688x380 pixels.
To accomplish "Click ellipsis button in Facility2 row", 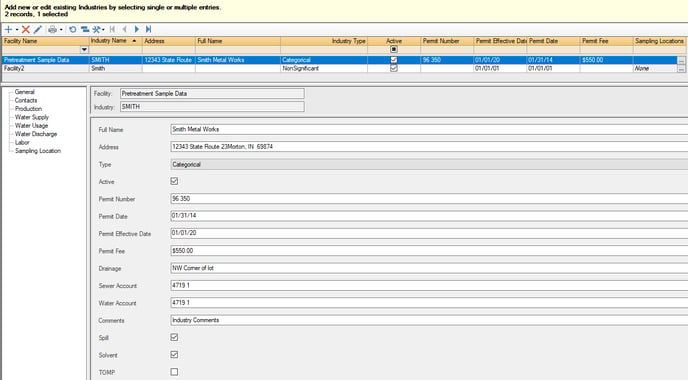I will click(681, 68).
